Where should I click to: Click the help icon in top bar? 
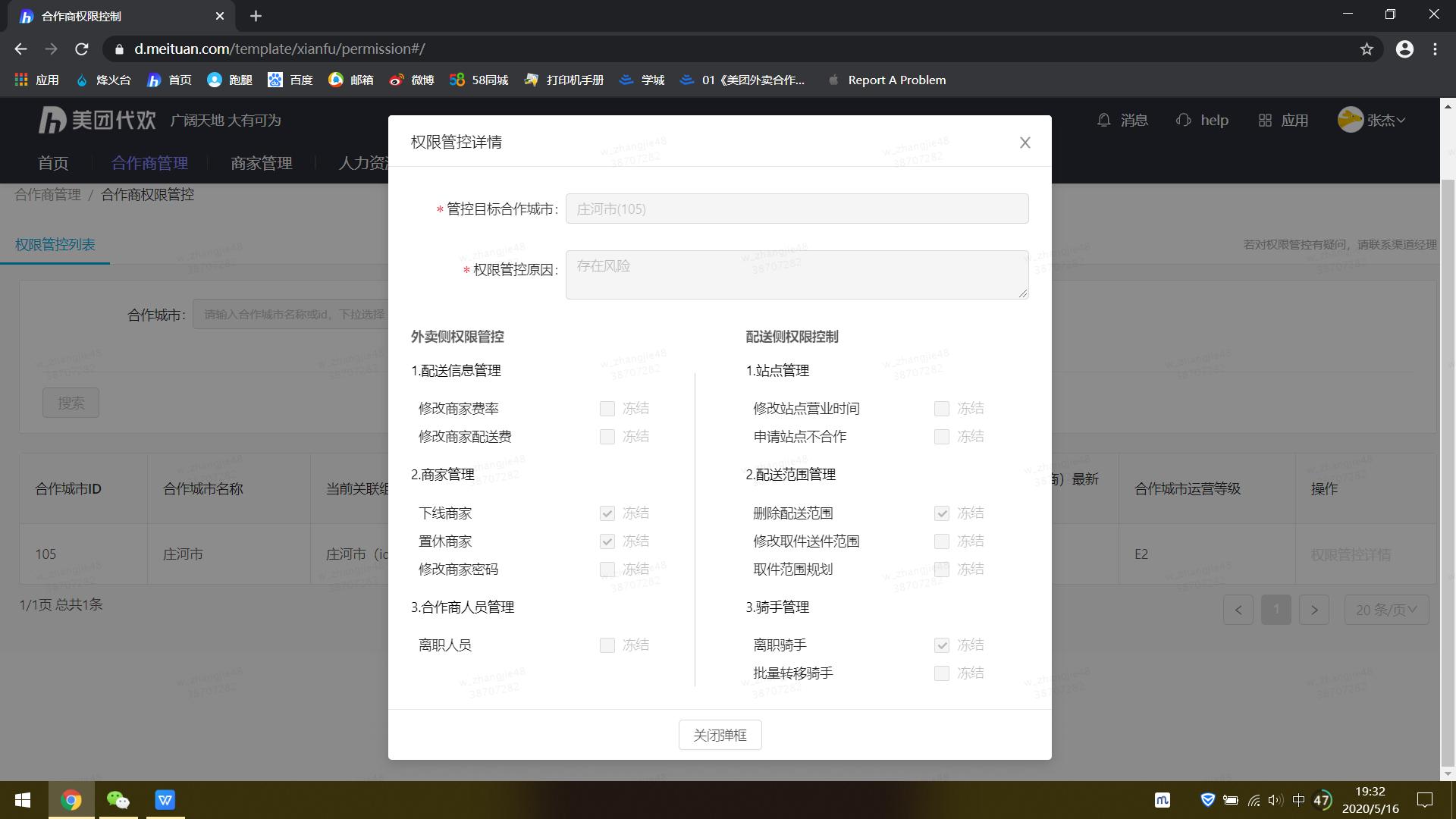pyautogui.click(x=1184, y=120)
